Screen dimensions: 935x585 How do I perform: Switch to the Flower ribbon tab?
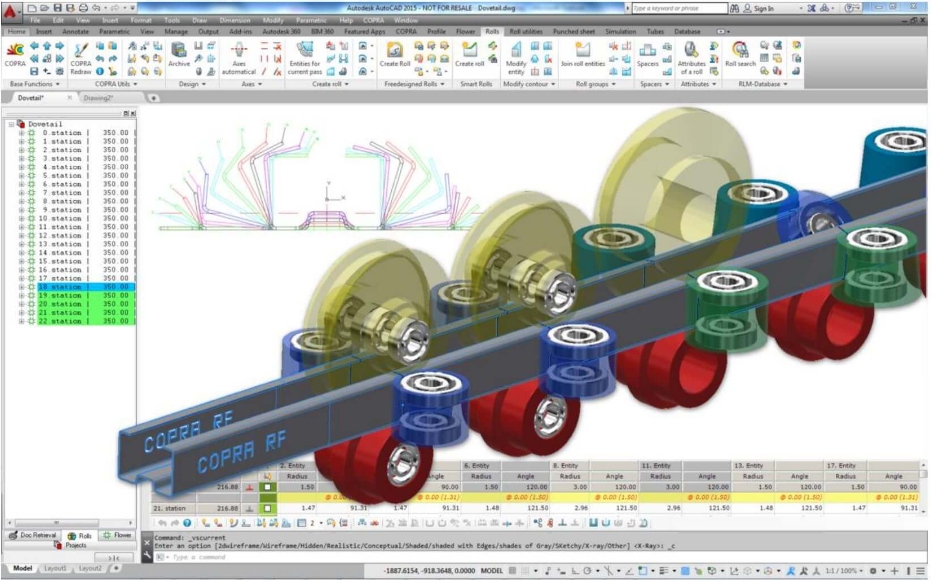click(465, 32)
